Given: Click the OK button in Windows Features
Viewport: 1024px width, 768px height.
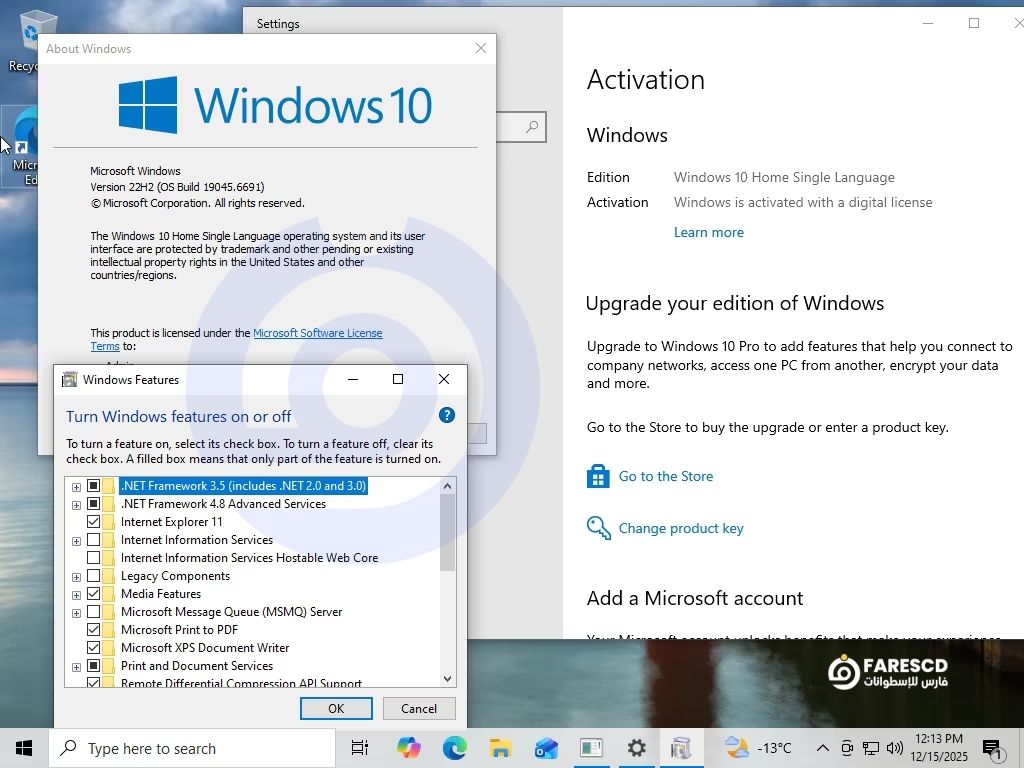Looking at the screenshot, I should [336, 708].
